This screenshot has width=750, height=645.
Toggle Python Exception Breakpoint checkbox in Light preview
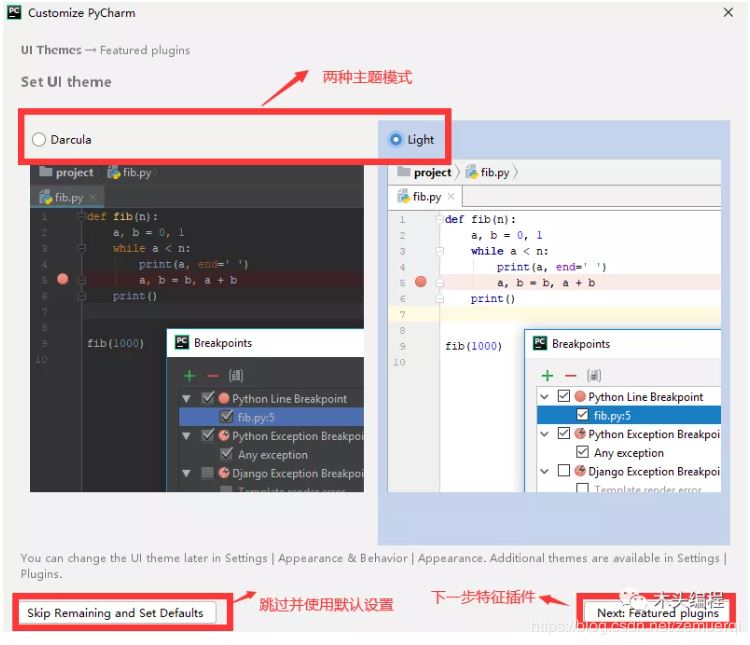pyautogui.click(x=563, y=433)
